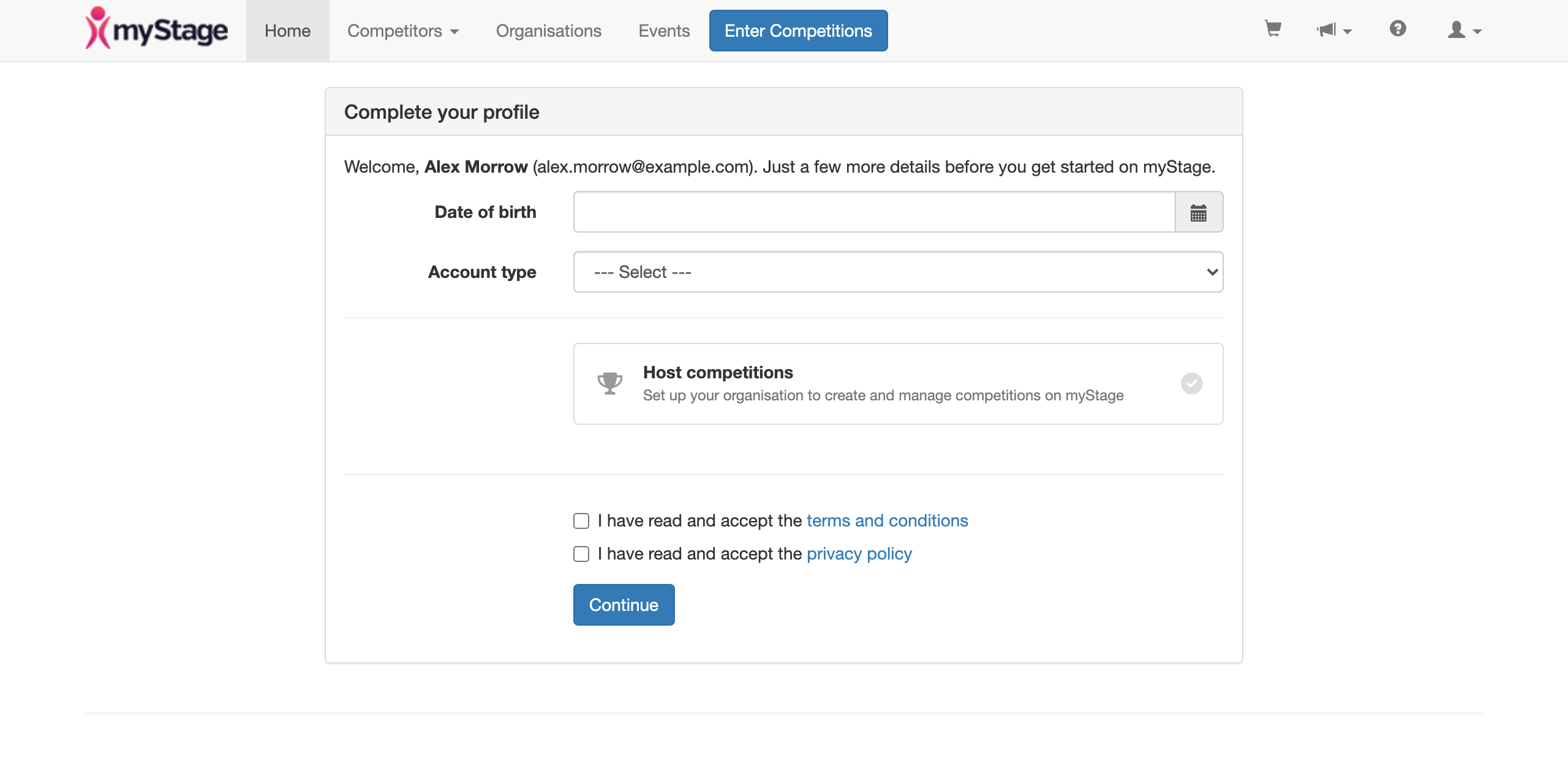Go to the Home tab
1568x775 pixels.
[287, 31]
